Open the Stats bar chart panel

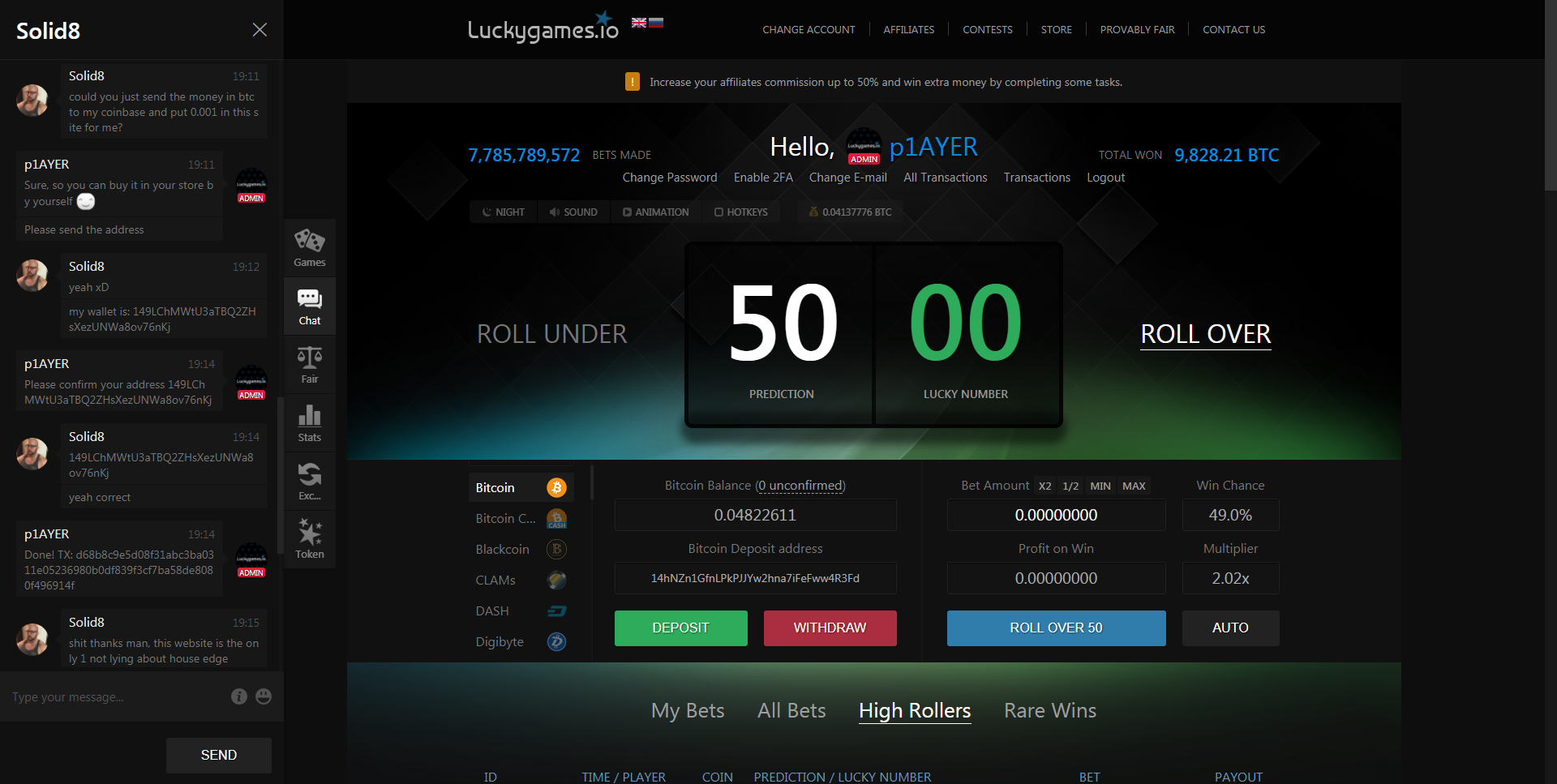[x=310, y=423]
